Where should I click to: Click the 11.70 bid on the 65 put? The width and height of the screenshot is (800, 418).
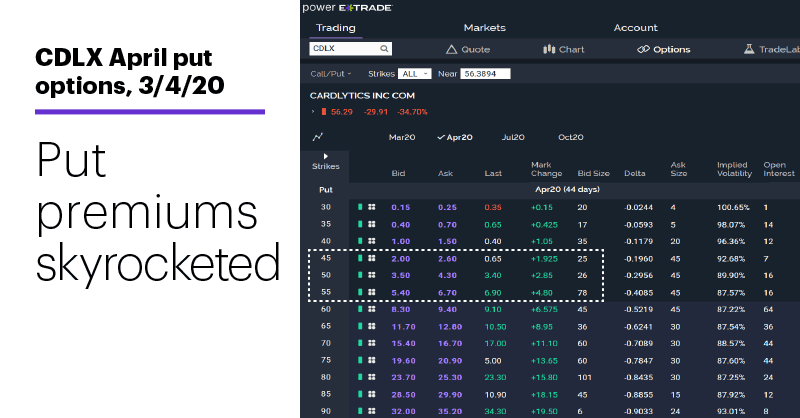(x=403, y=327)
